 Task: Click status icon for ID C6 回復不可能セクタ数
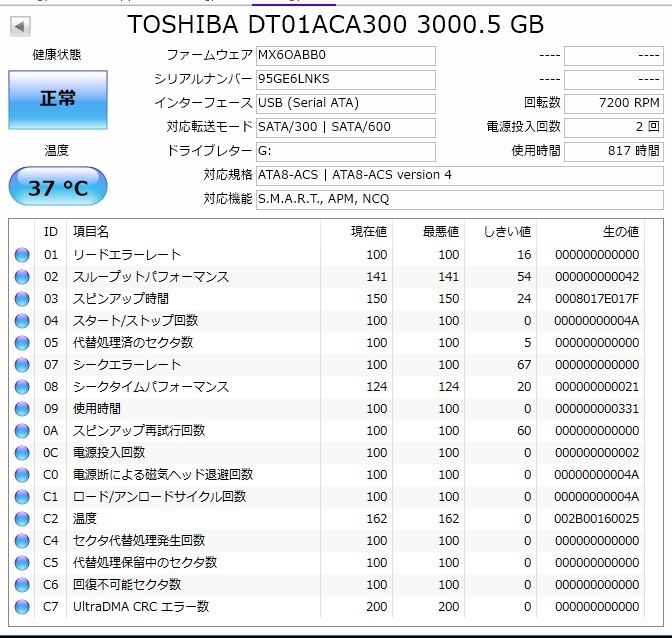(x=22, y=585)
